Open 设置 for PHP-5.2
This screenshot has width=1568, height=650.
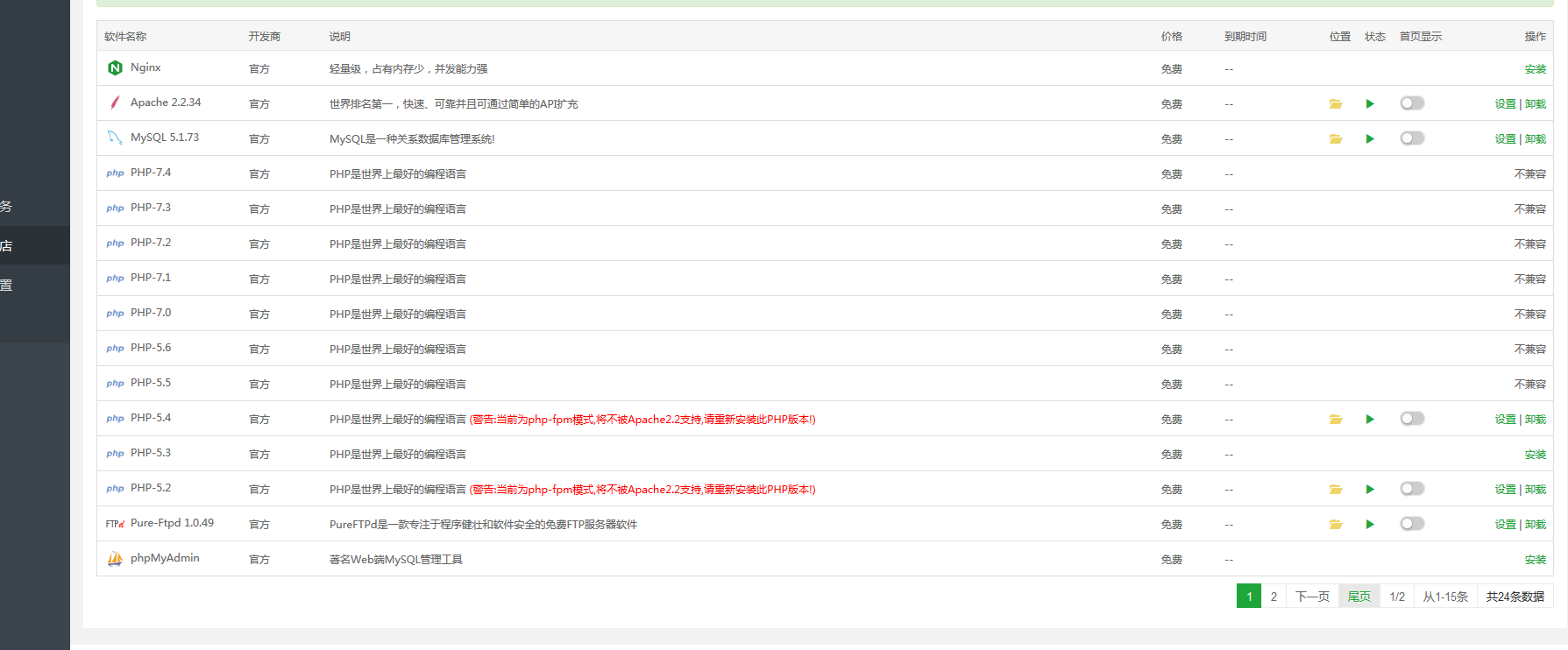[1505, 490]
